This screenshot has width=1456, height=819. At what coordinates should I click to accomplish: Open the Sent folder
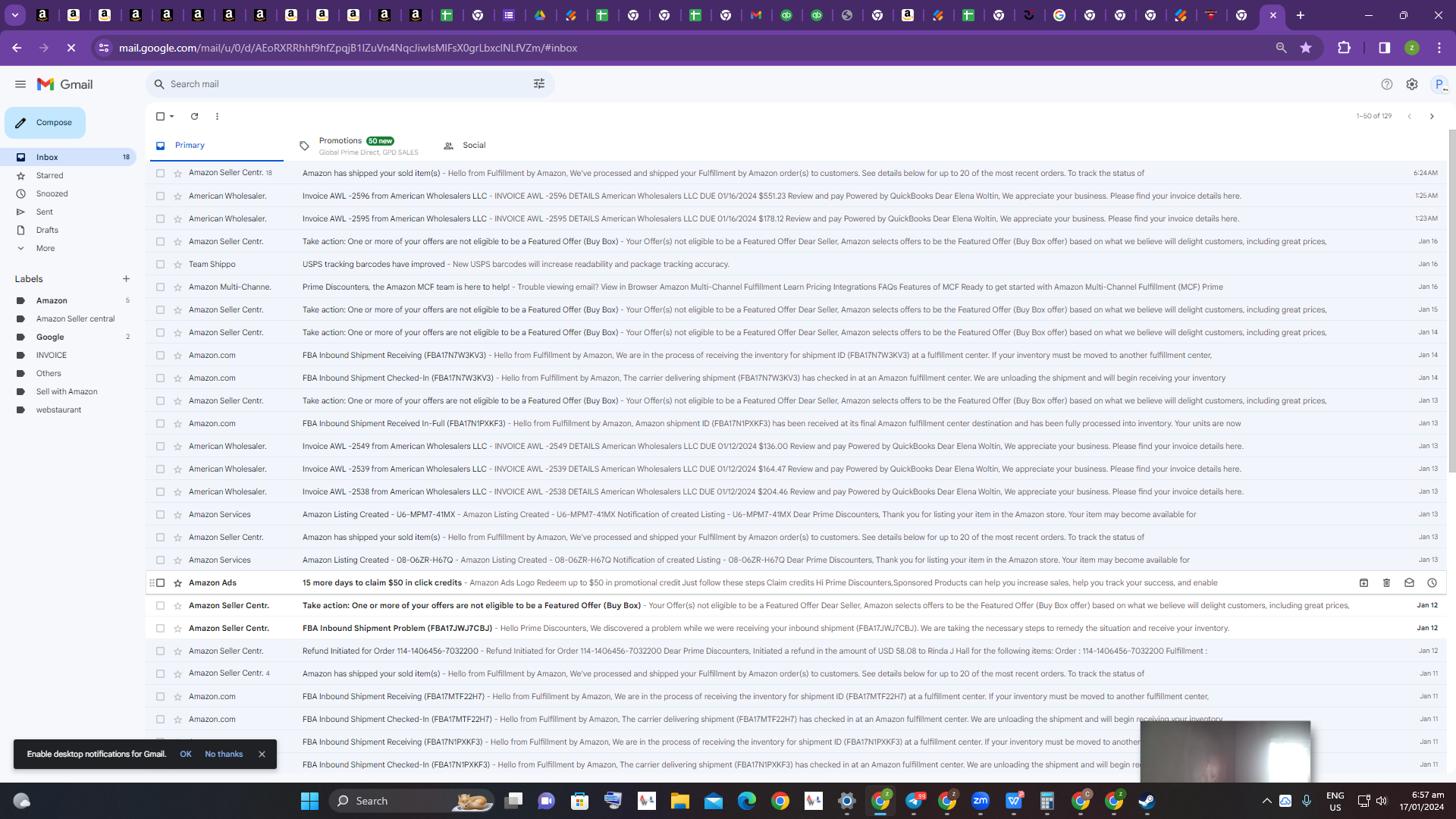[x=68, y=212]
